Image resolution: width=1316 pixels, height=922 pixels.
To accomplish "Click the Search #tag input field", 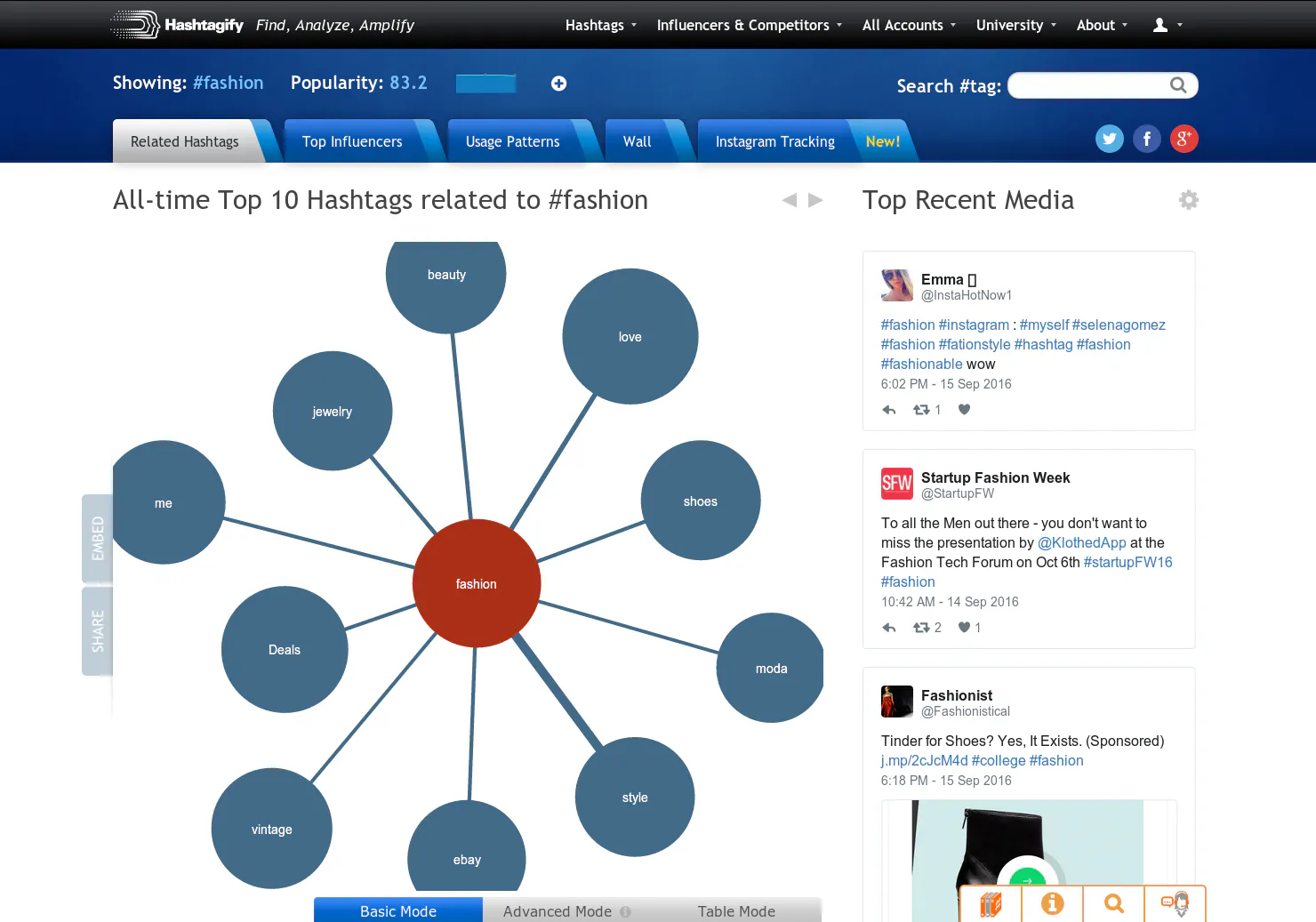I will (x=1103, y=85).
